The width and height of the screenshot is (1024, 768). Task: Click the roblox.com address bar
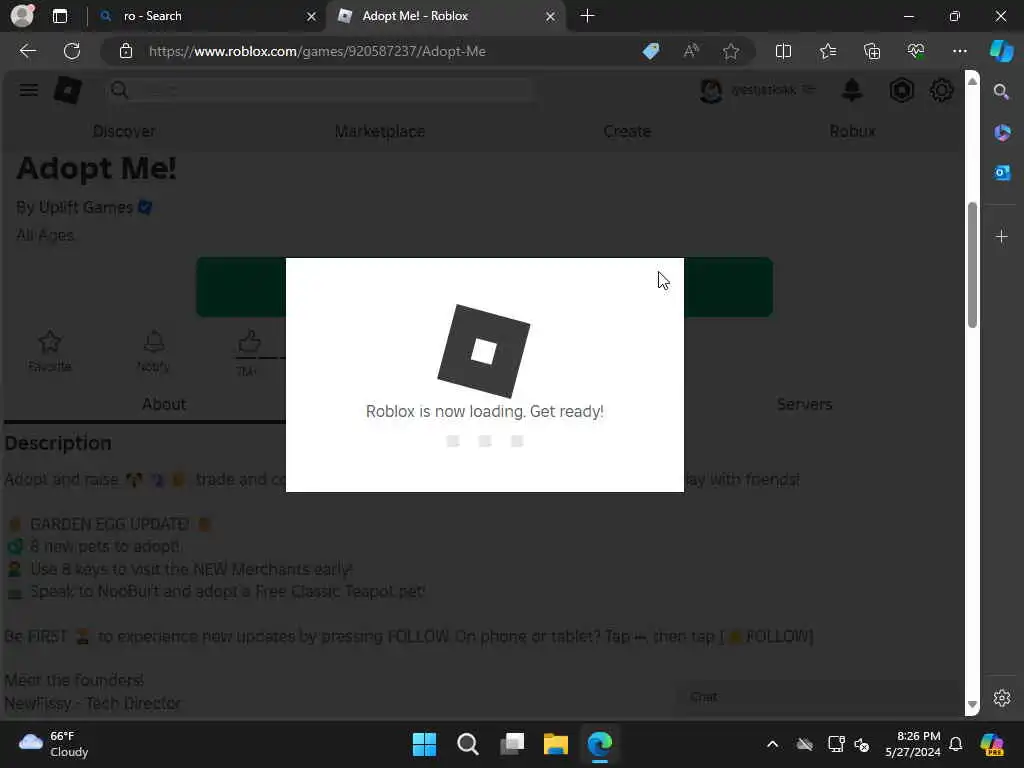pos(317,51)
